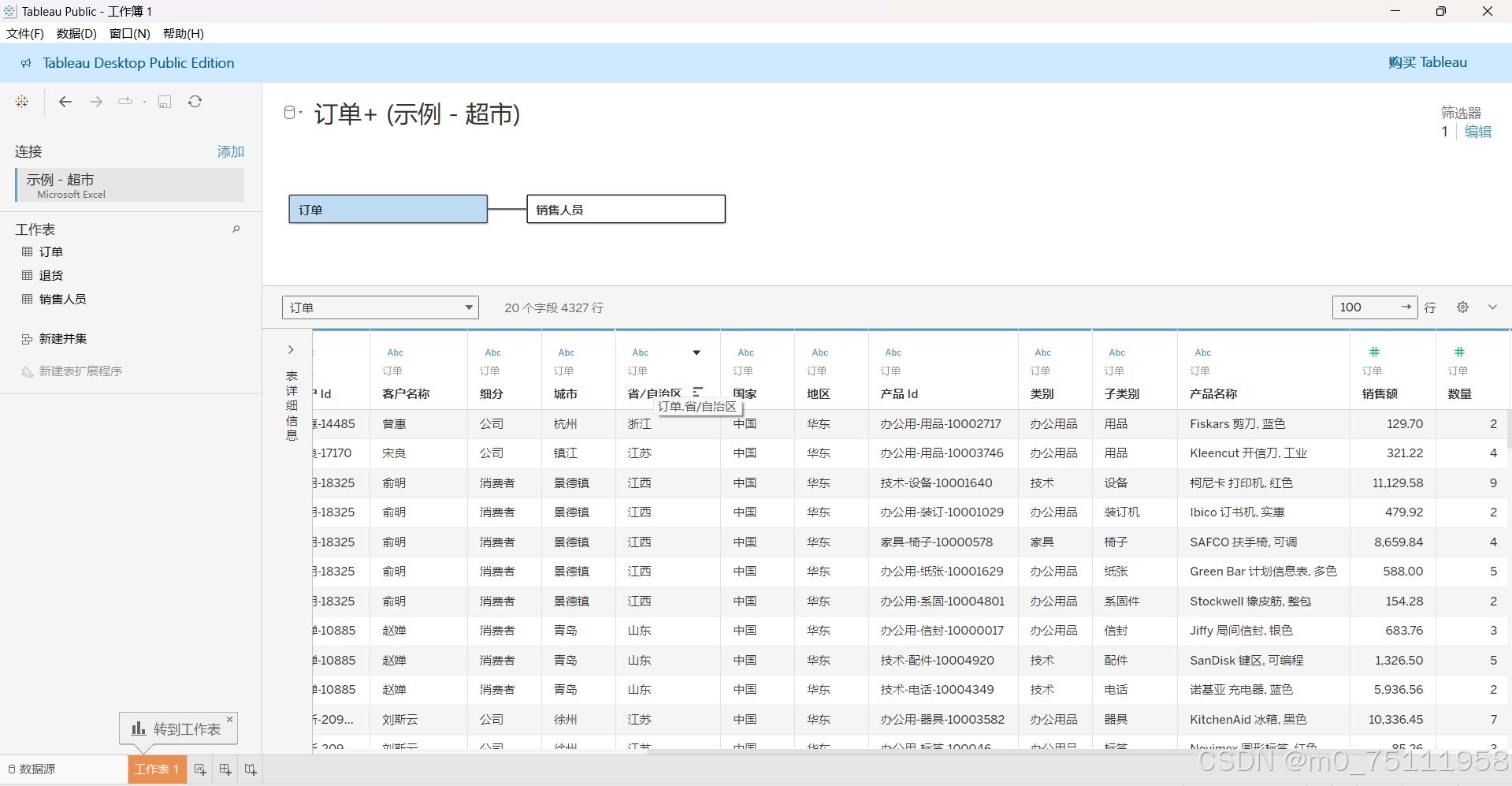Open the 窗口(N) menu
The width and height of the screenshot is (1512, 786).
129,33
